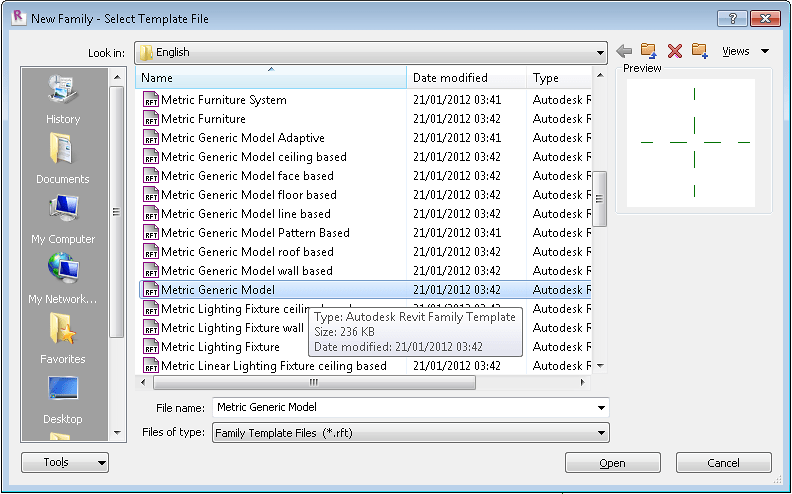Screen dimensions: 792x494
Task: Click RFT icon of Metric Generic Model floor based
Action: tap(151, 194)
